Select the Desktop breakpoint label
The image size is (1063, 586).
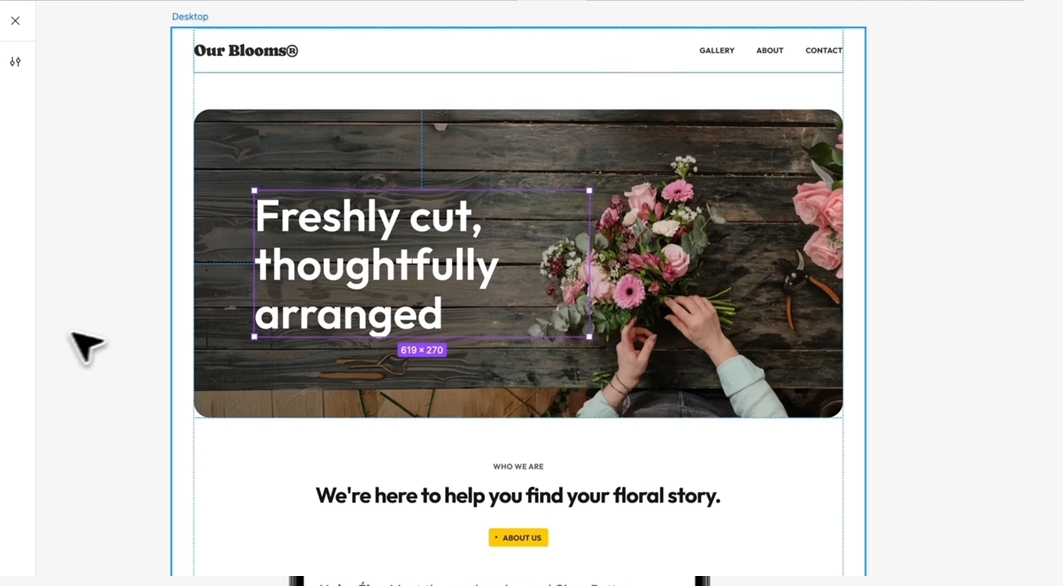click(190, 16)
